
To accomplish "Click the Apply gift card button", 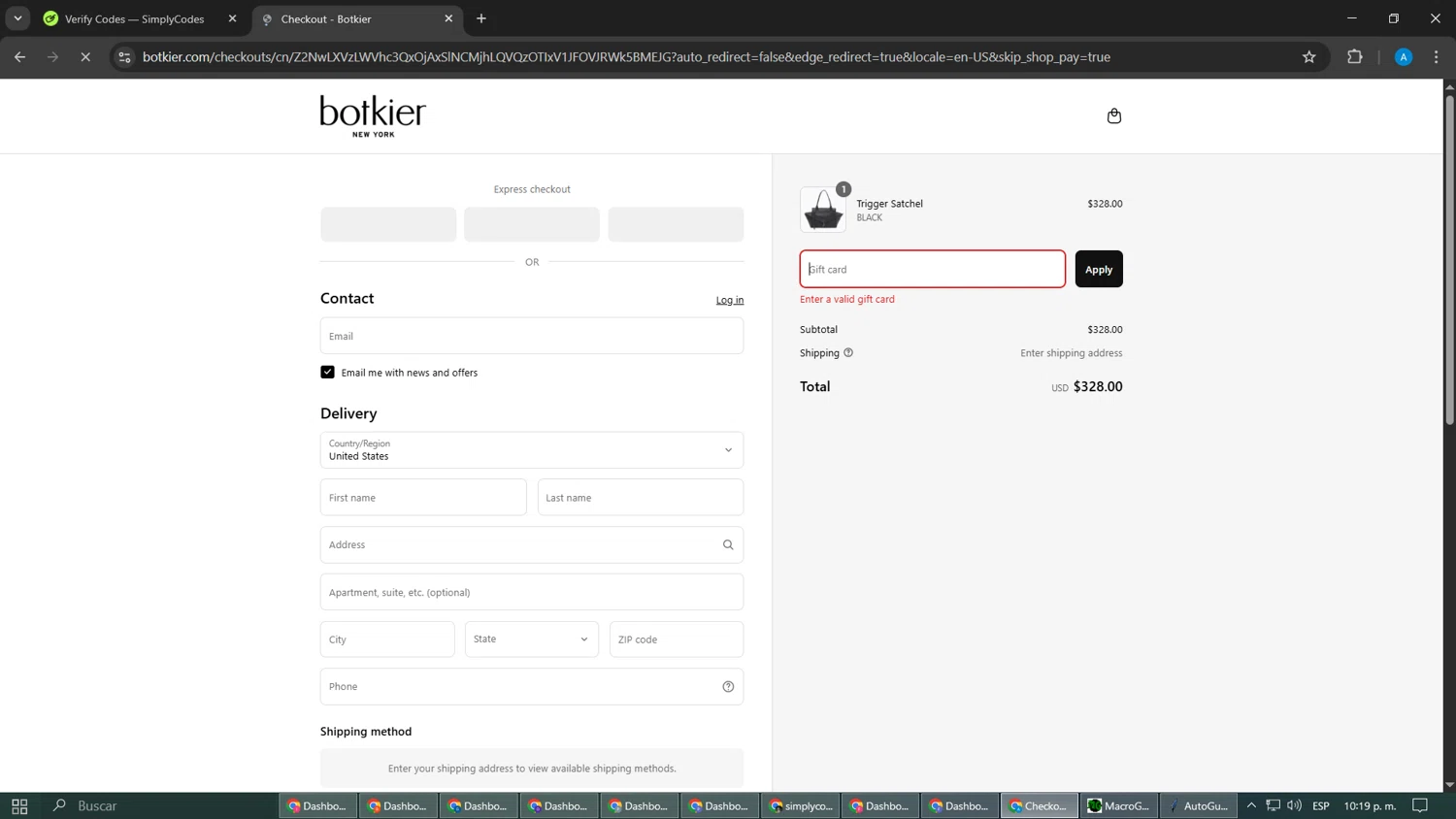I will coord(1099,270).
